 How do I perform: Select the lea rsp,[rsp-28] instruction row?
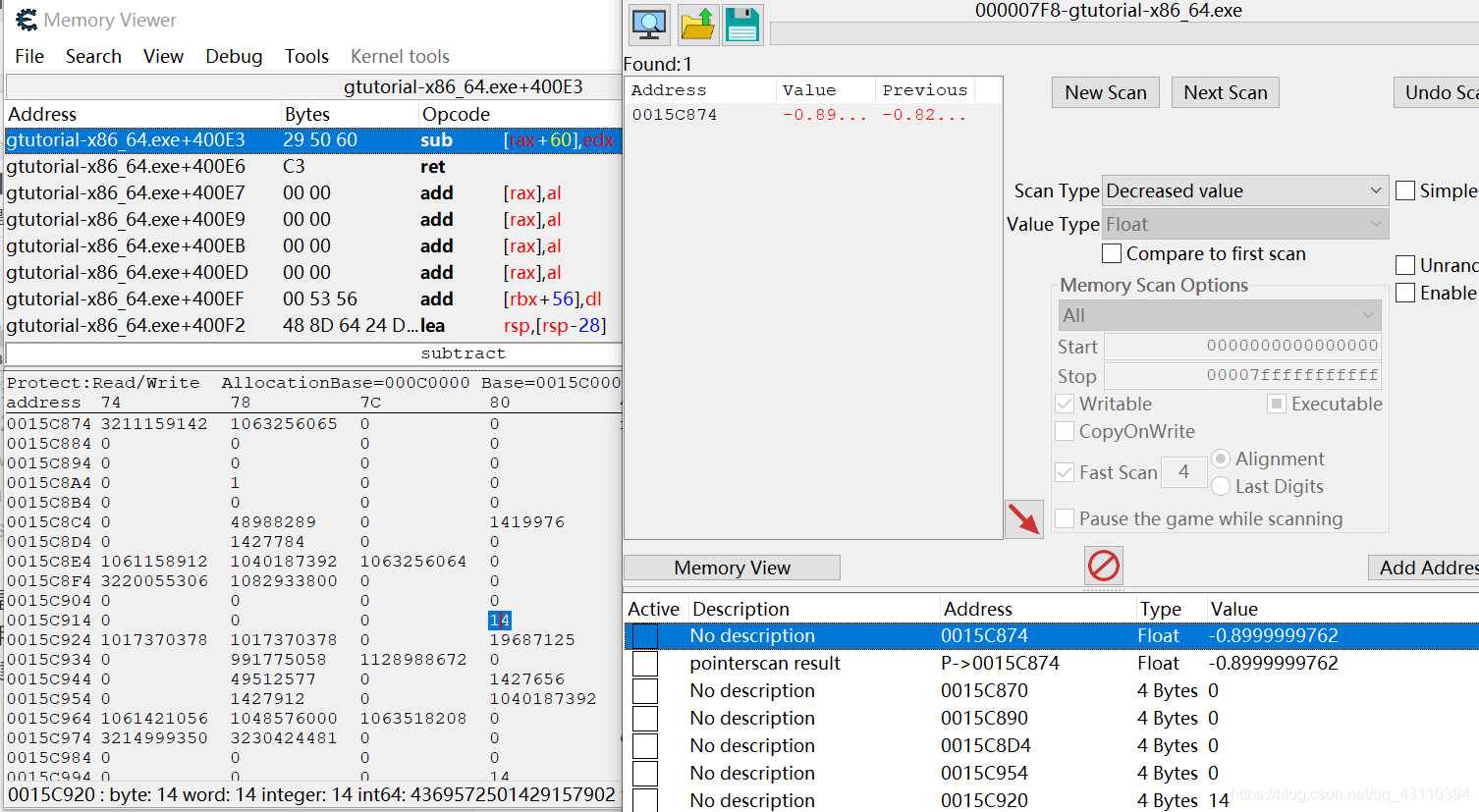click(313, 325)
